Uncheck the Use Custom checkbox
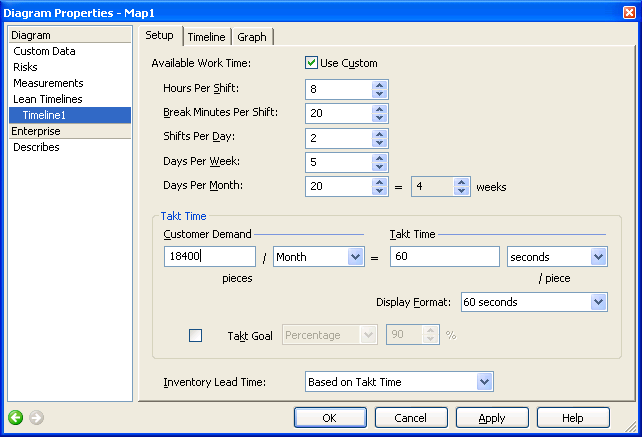Screen dimensions: 642x437 312,63
